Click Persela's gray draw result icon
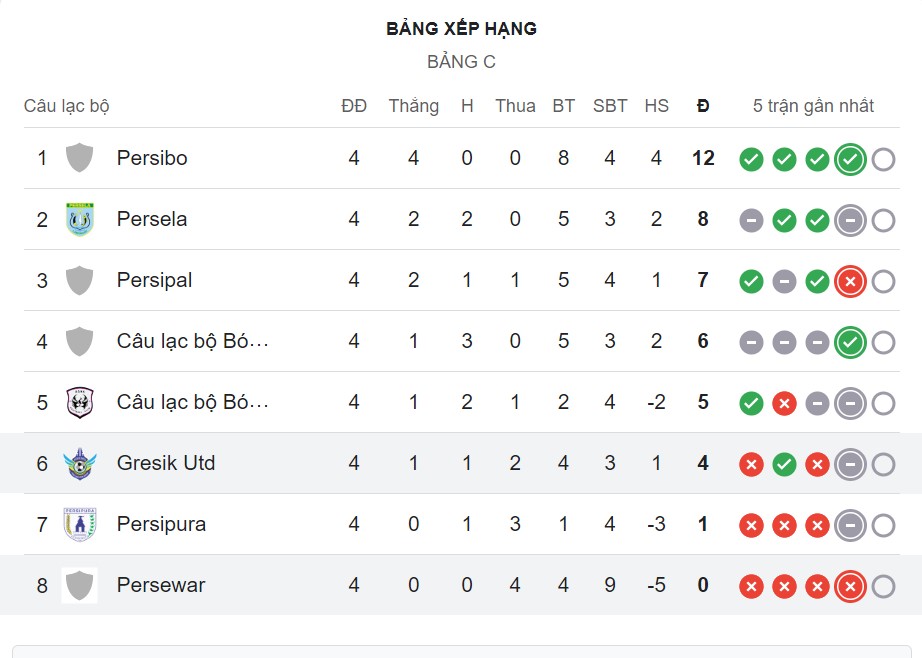The image size is (922, 658). (x=750, y=219)
